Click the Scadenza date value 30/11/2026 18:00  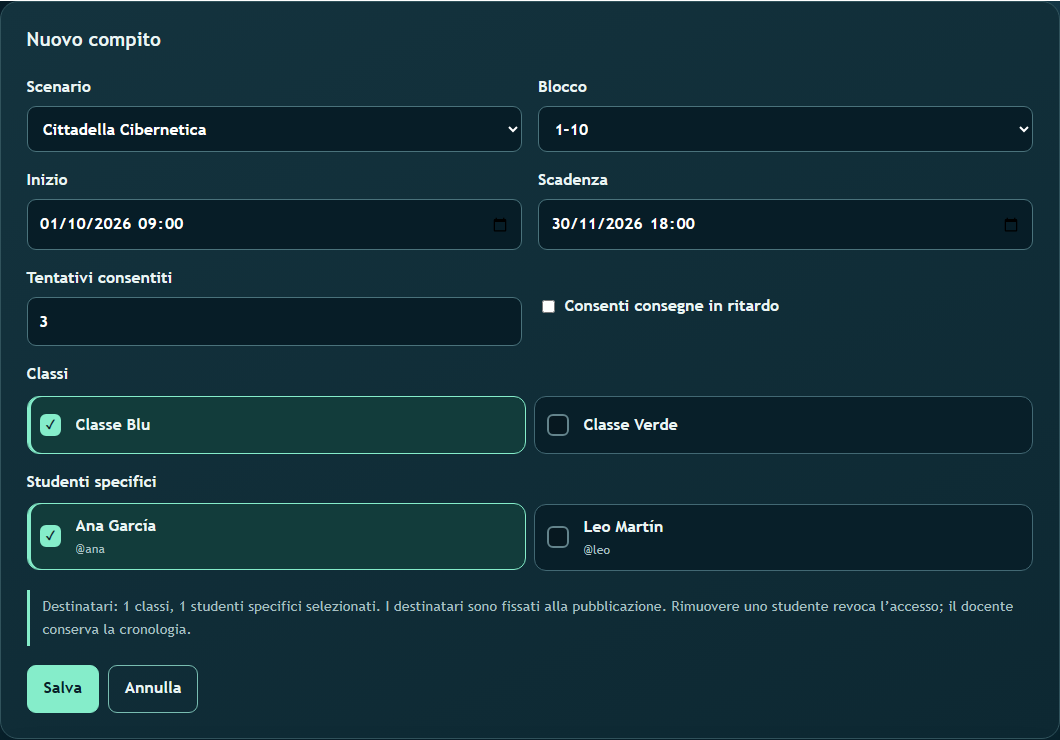tap(623, 224)
